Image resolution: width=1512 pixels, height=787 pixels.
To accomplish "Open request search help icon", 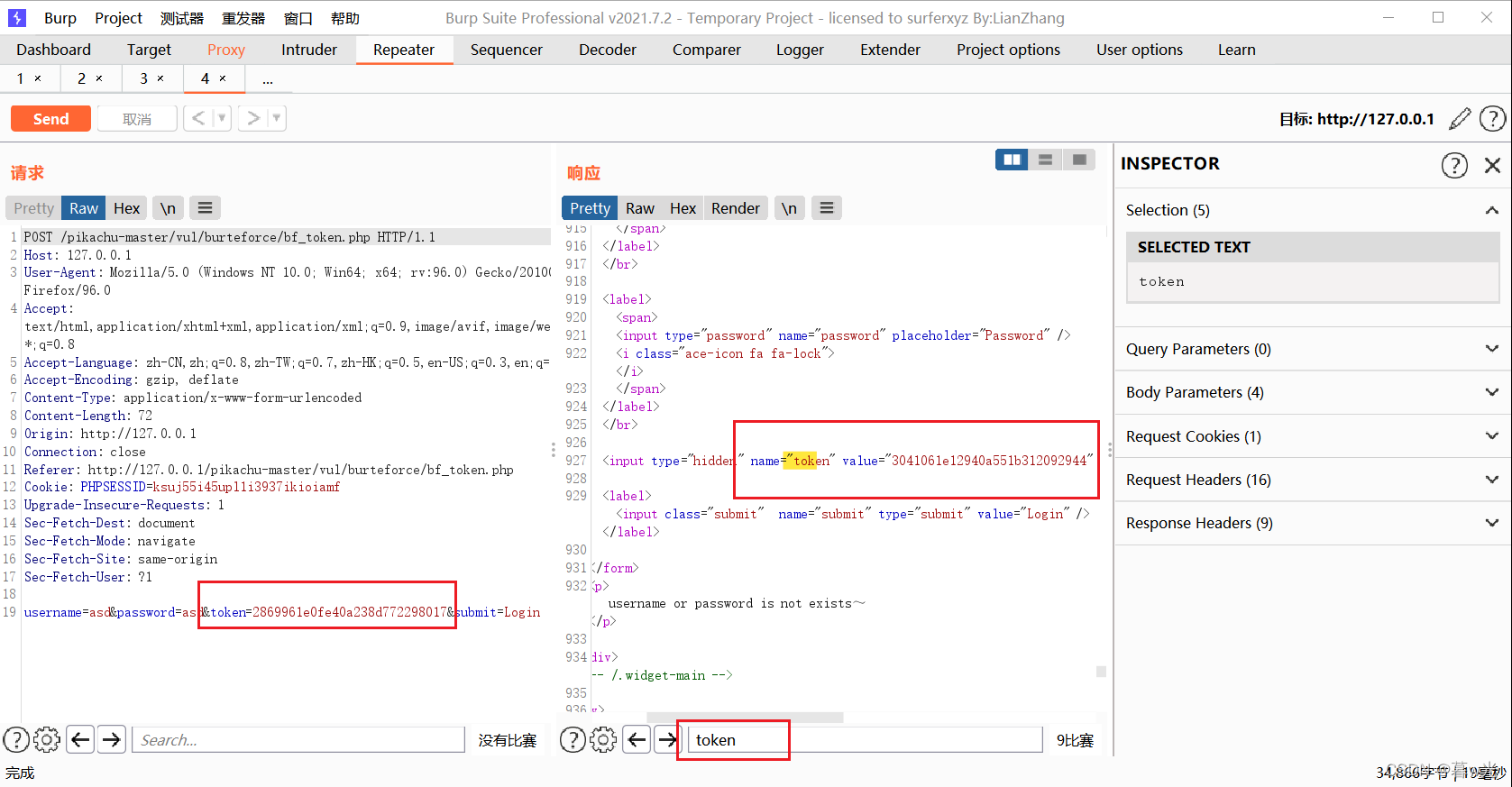I will click(16, 740).
